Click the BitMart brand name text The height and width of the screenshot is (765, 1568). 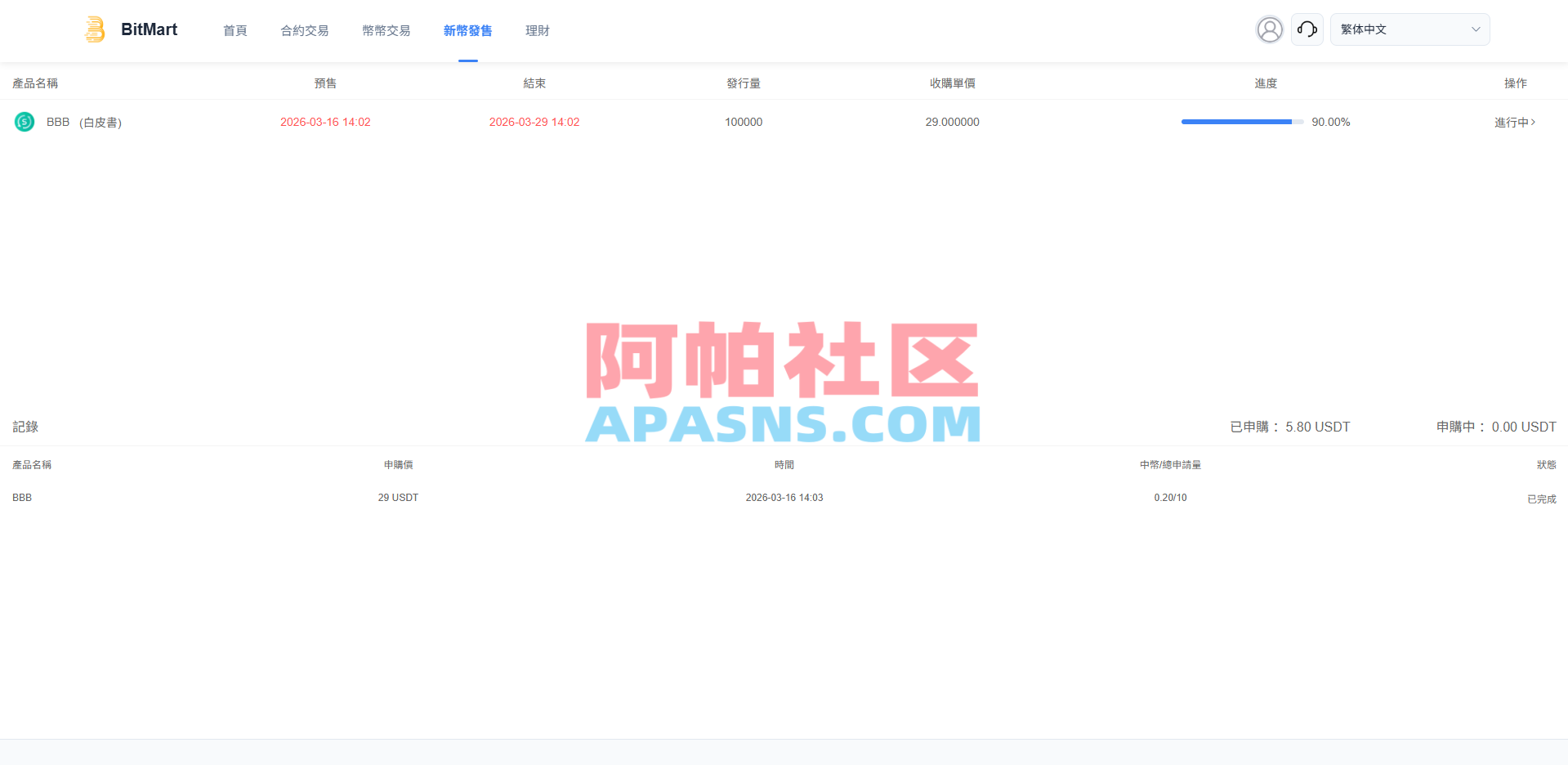pyautogui.click(x=149, y=29)
